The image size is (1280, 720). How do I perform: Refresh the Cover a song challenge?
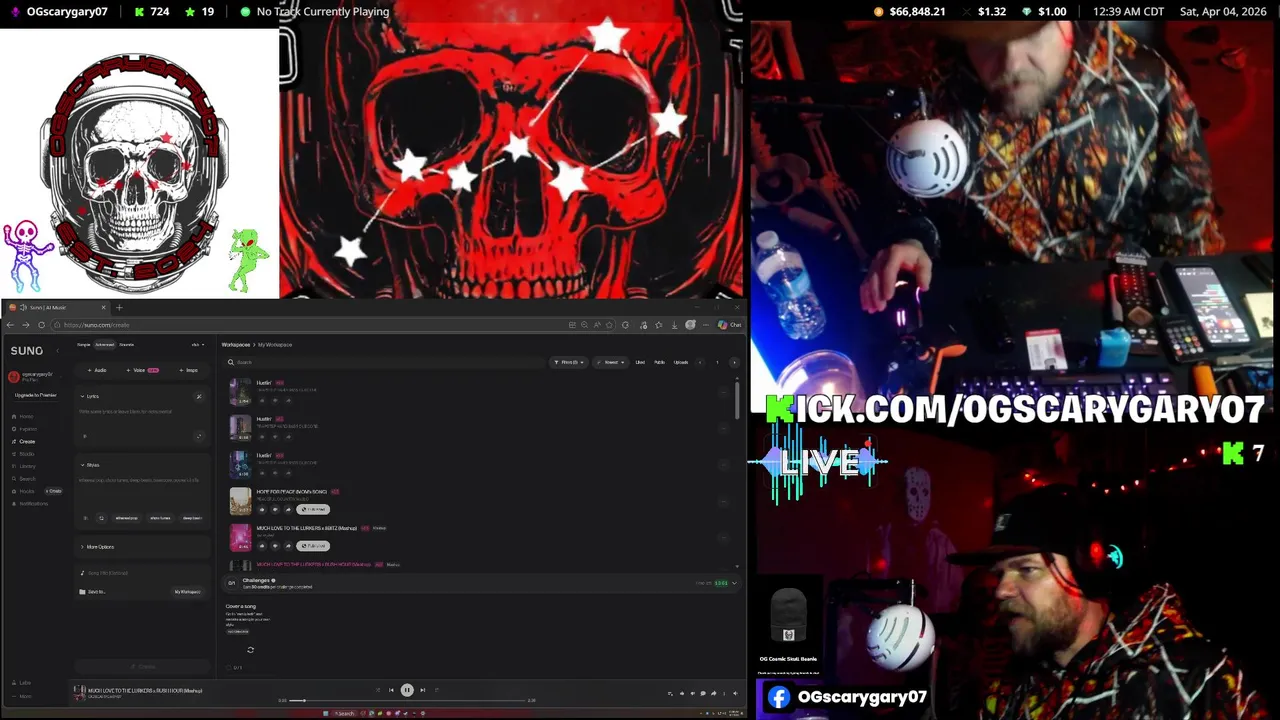point(250,650)
